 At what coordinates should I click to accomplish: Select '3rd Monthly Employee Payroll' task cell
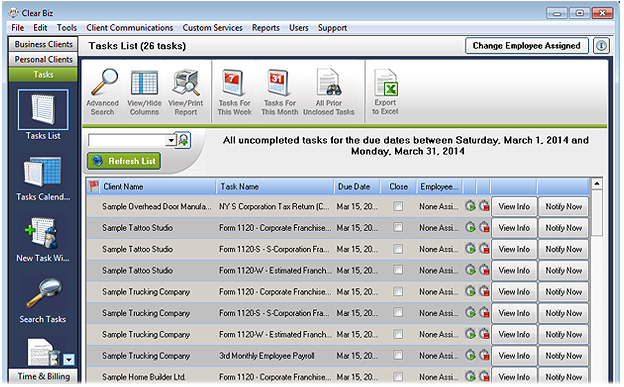pyautogui.click(x=267, y=356)
